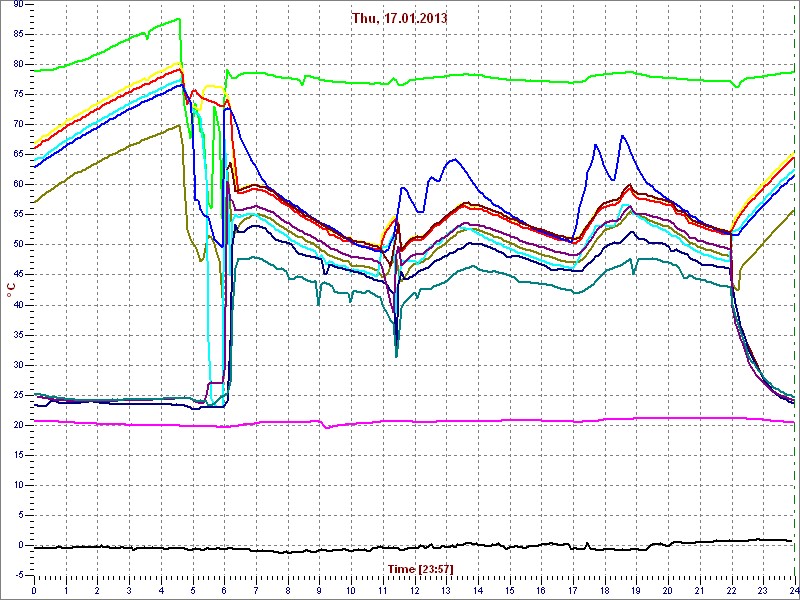800x600 pixels.
Task: Select the '60' label on temperature axis
Action: (17, 185)
